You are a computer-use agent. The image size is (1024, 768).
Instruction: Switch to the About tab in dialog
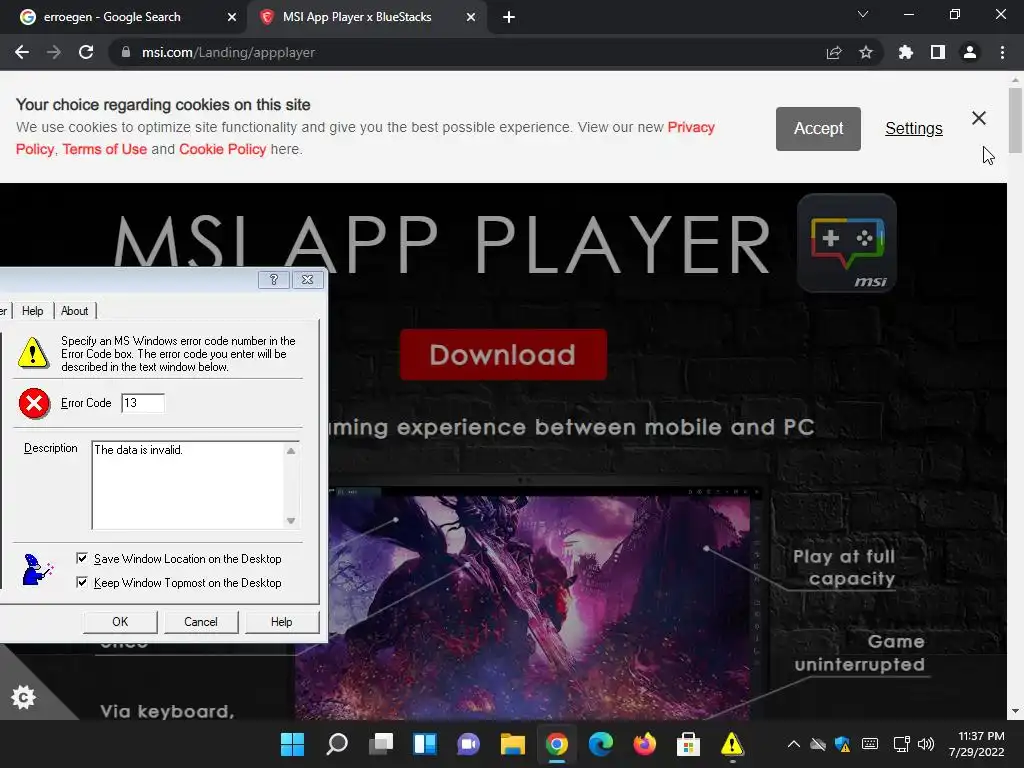pos(74,311)
